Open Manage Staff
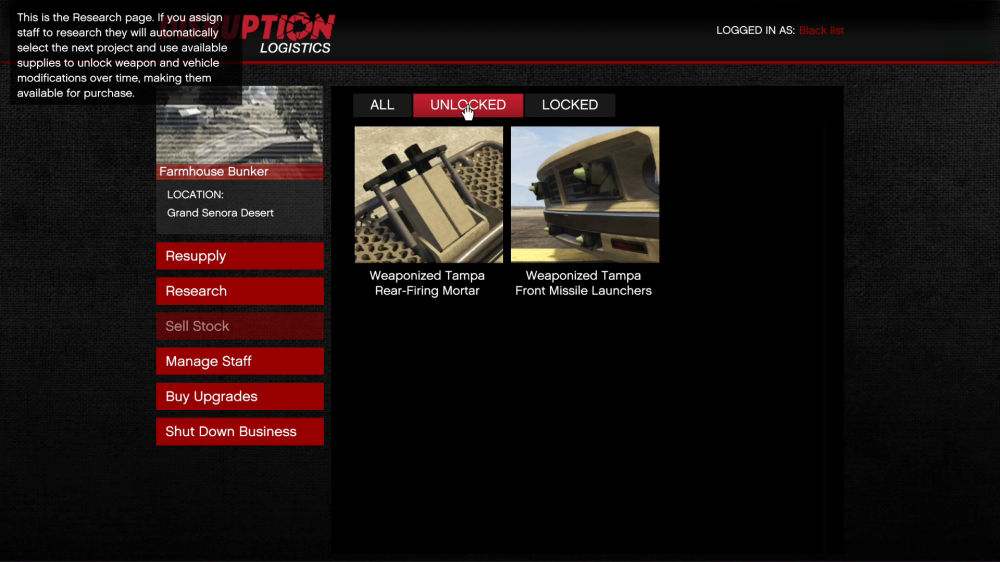 [239, 361]
